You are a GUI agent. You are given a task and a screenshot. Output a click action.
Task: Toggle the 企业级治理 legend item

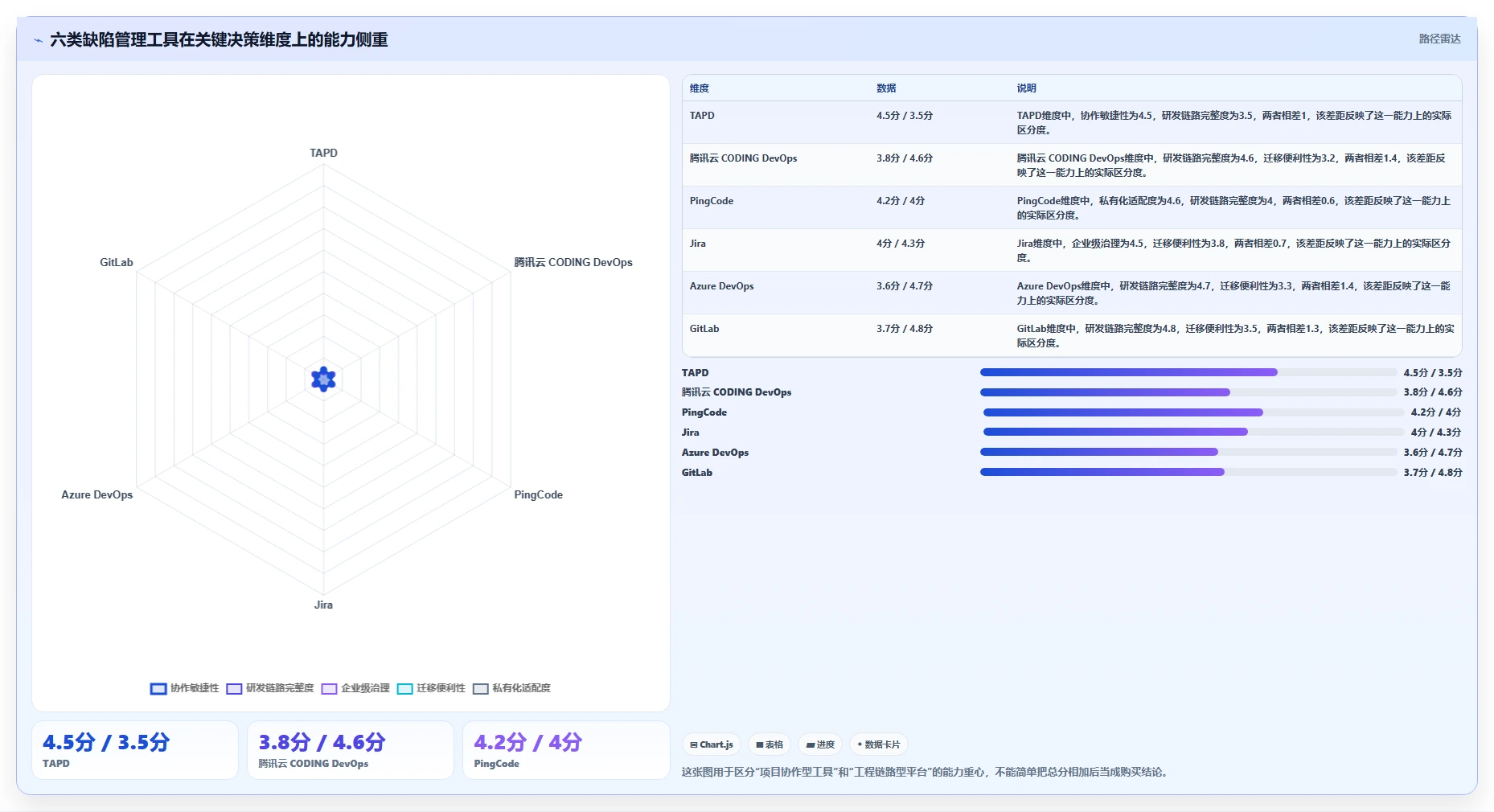click(x=355, y=688)
